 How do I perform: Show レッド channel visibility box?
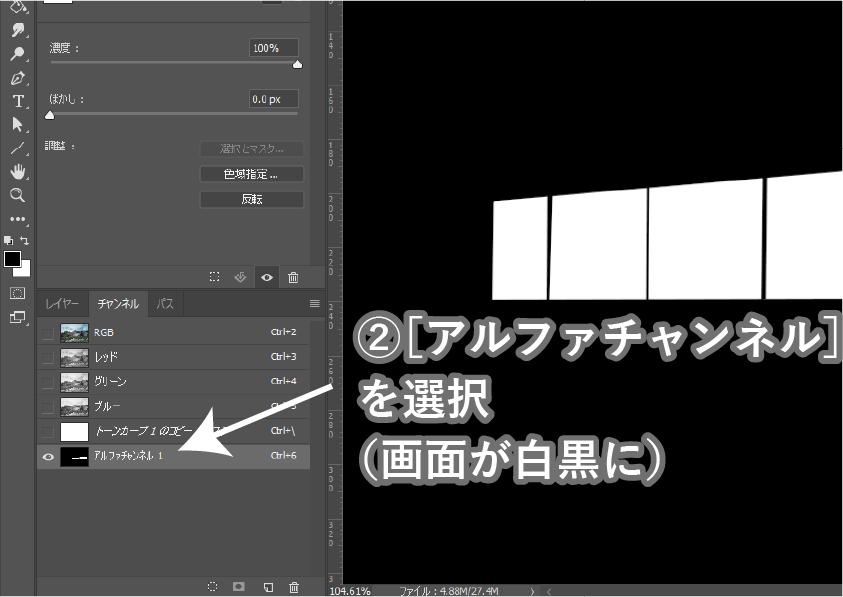point(48,357)
